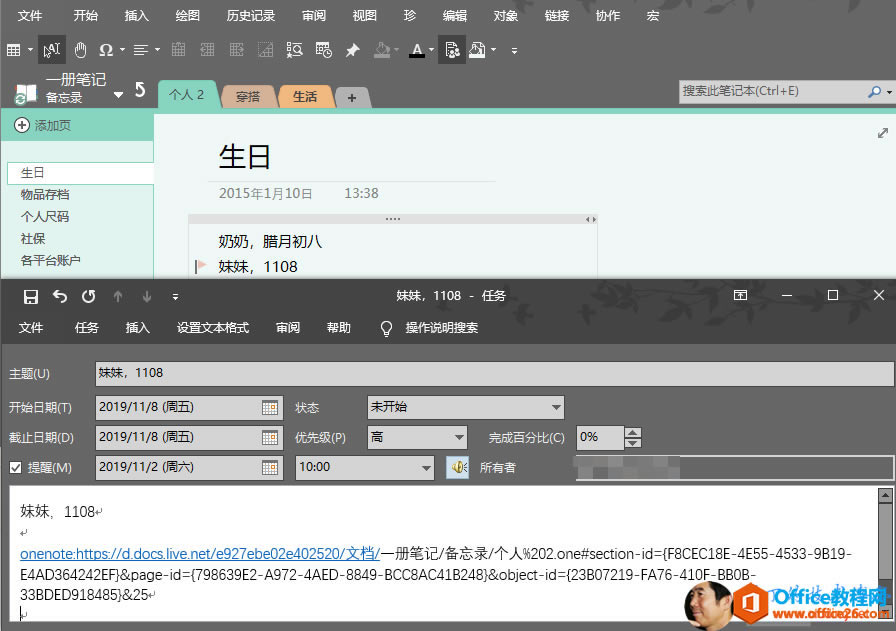Image resolution: width=896 pixels, height=631 pixels.
Task: Open the start date calendar picker
Action: coord(270,408)
